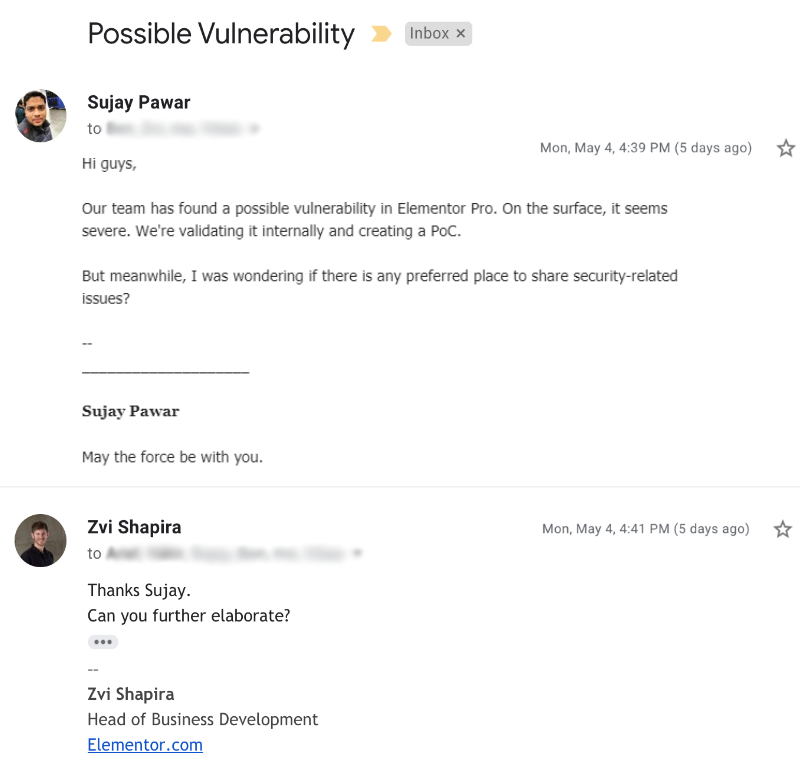Viewport: 800px width, 760px height.
Task: Remove the Inbox label with its X
Action: [x=461, y=34]
